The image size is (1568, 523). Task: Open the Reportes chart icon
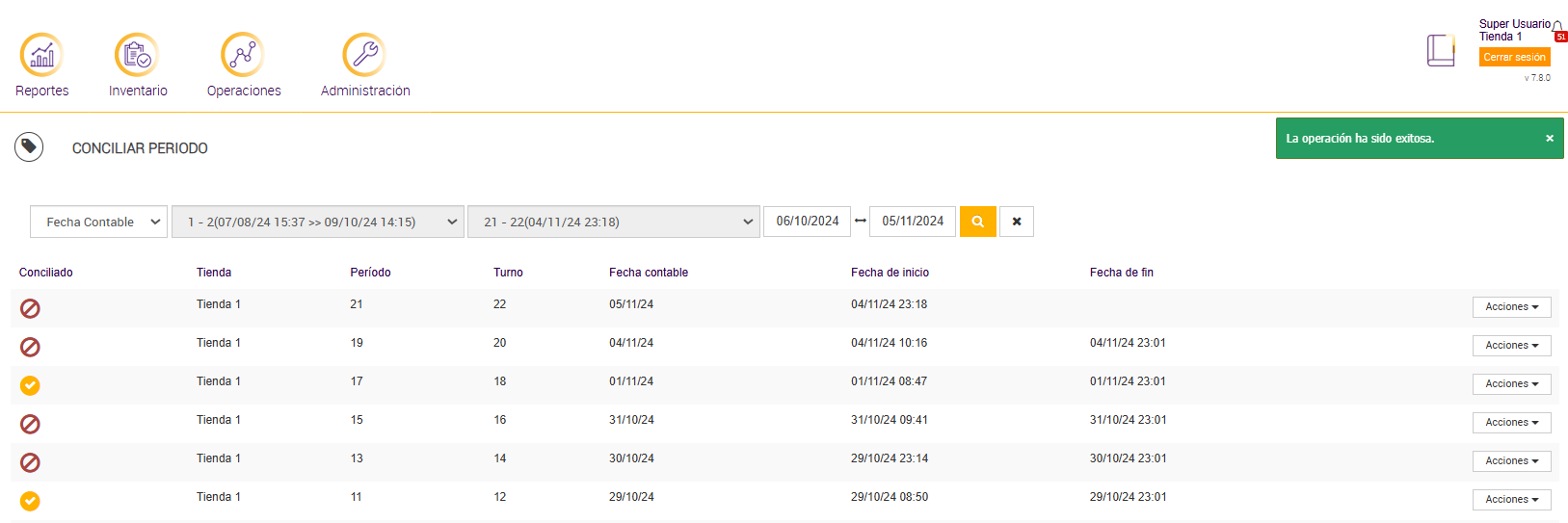[x=41, y=55]
